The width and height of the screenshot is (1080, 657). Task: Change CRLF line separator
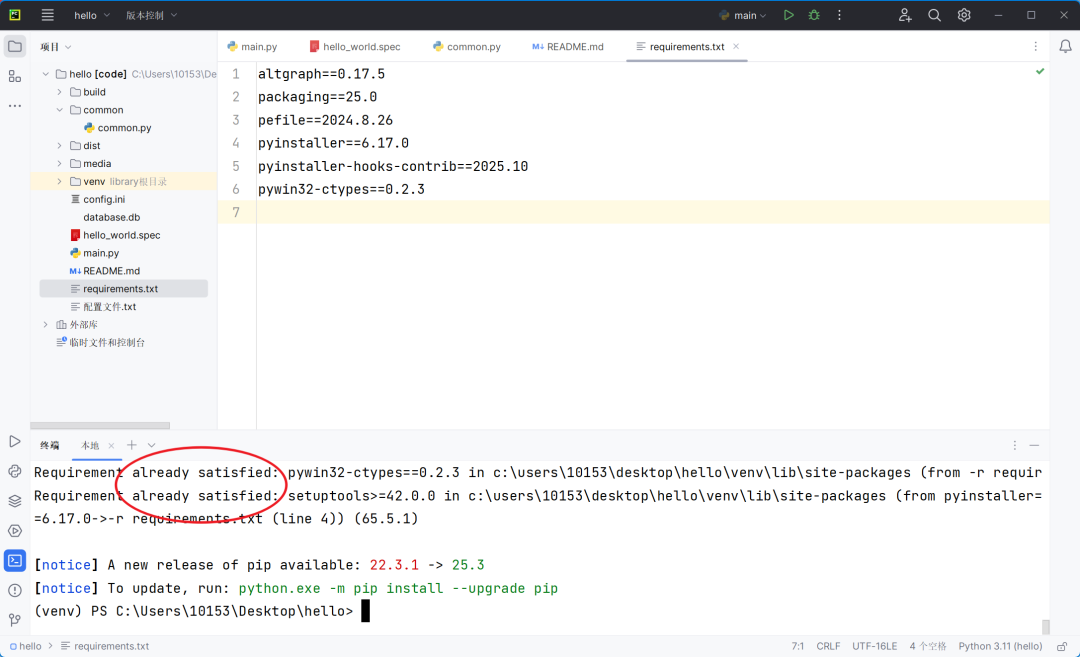click(x=828, y=646)
